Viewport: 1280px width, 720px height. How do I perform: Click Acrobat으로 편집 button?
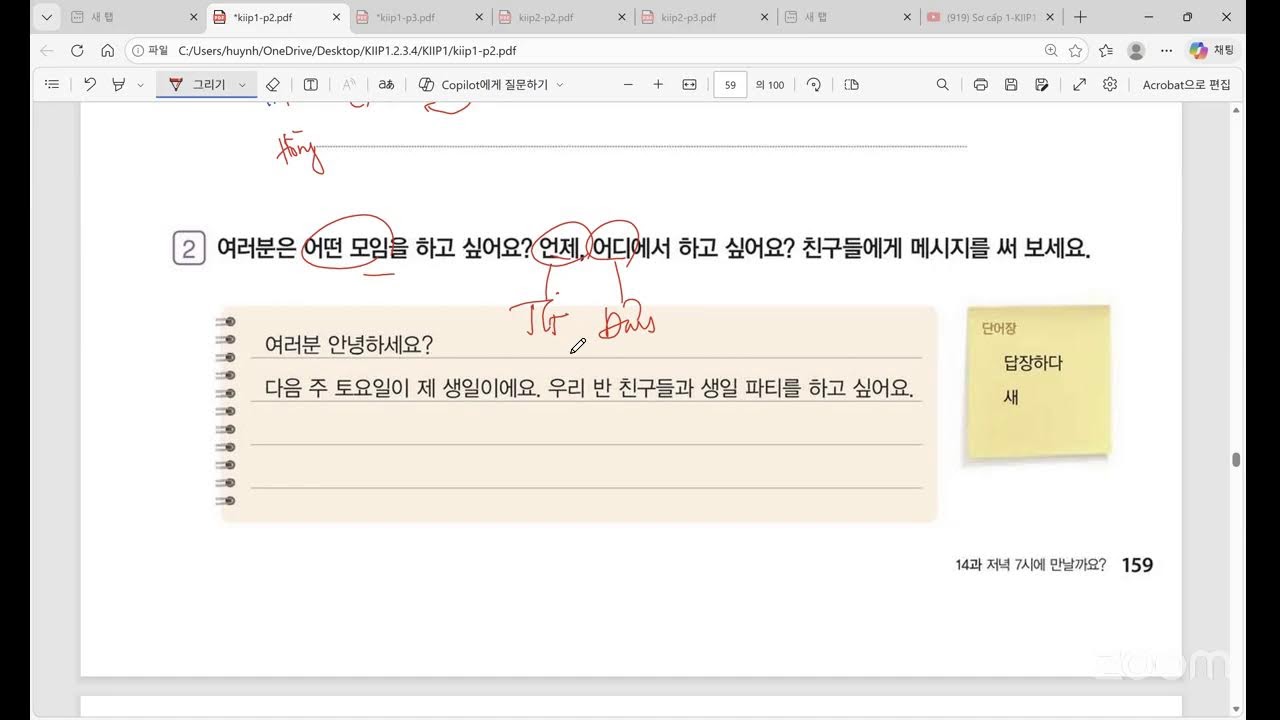(x=1187, y=85)
